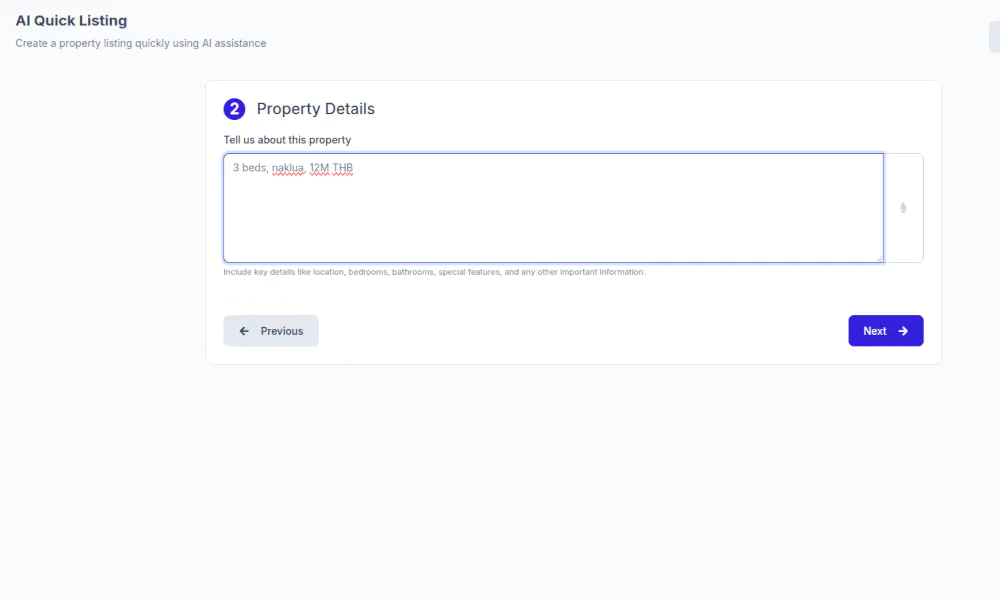Click the step 2 circle badge

click(234, 109)
